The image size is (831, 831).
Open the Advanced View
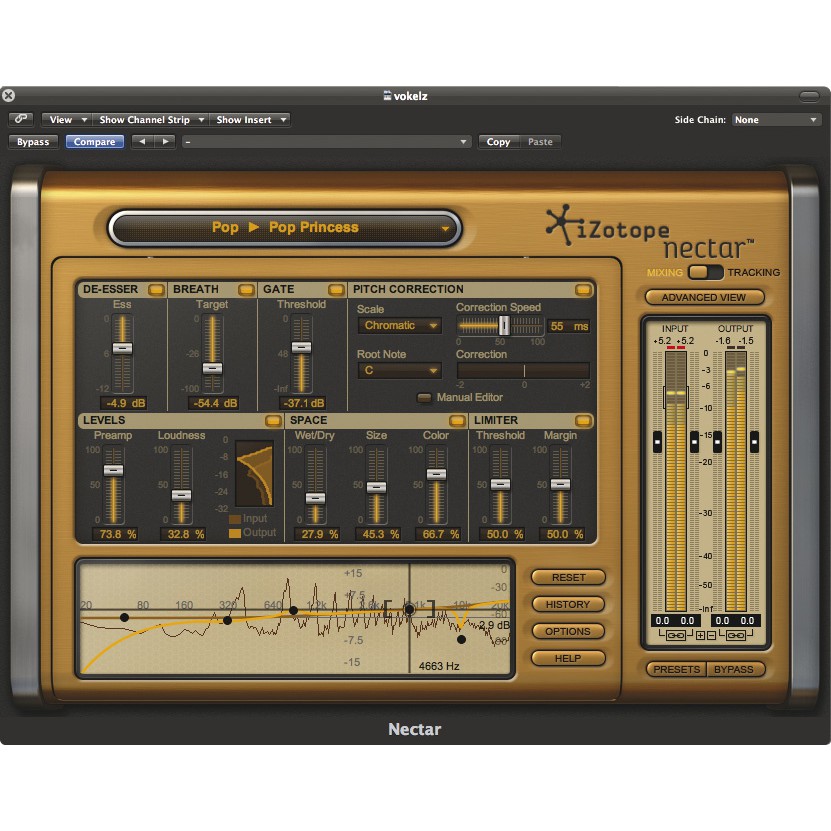coord(704,297)
